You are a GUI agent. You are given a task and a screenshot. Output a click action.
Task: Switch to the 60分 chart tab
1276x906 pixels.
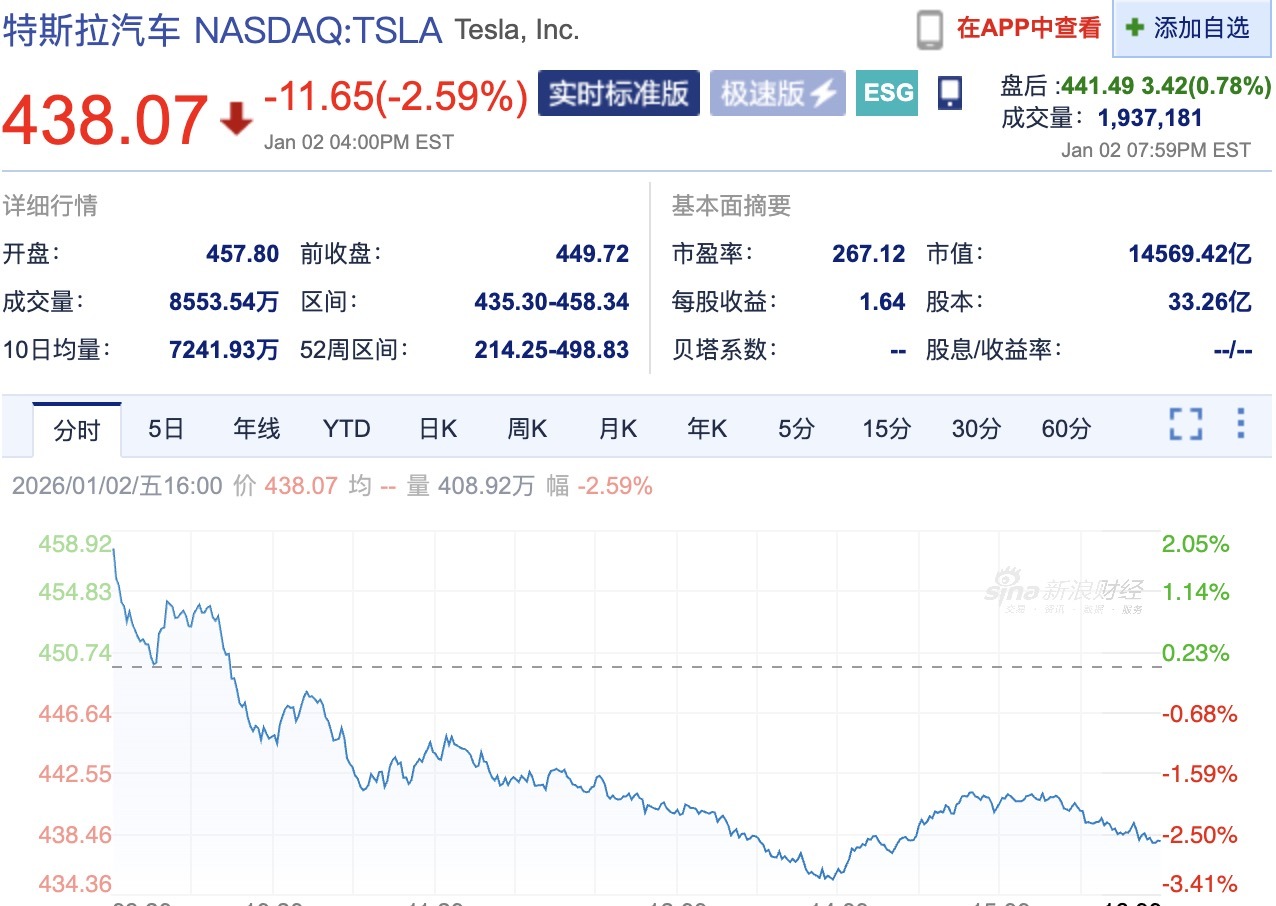click(x=1066, y=429)
